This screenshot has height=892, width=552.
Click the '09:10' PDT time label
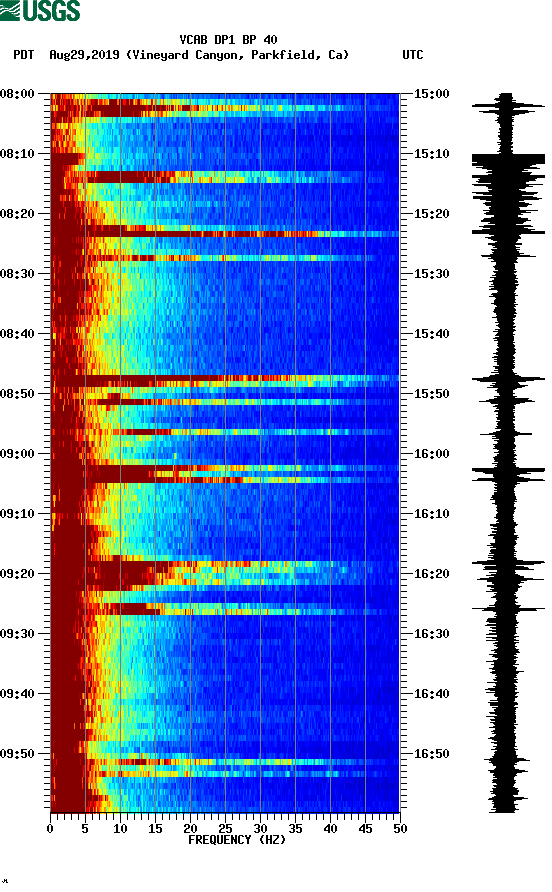(x=18, y=514)
